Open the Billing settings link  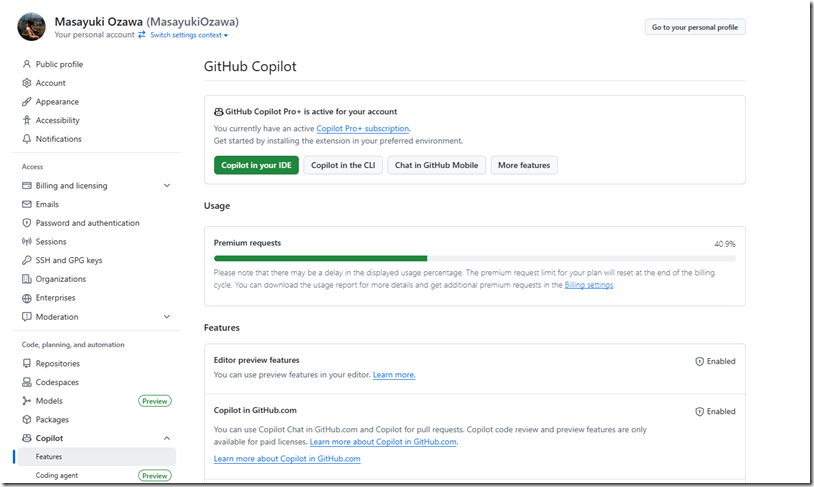point(589,285)
